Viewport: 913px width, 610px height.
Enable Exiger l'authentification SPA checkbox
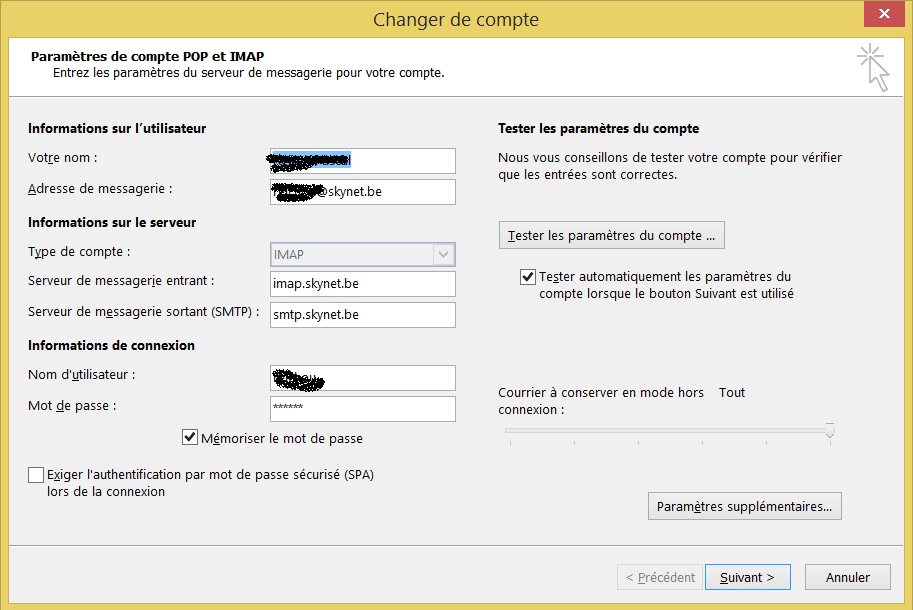point(37,474)
